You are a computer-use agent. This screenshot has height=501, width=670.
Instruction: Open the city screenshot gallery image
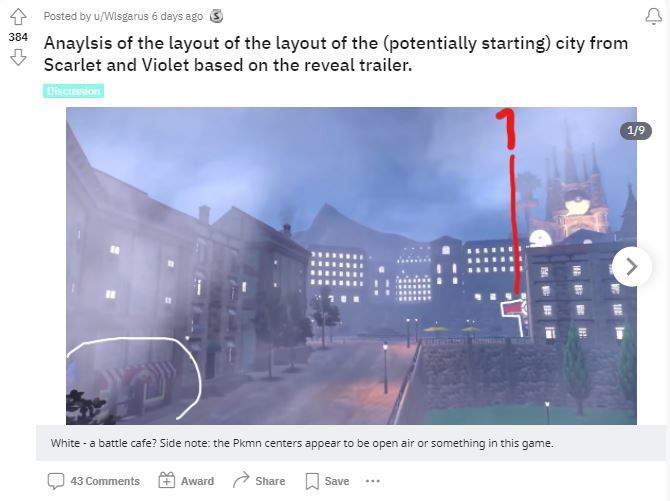click(x=351, y=266)
